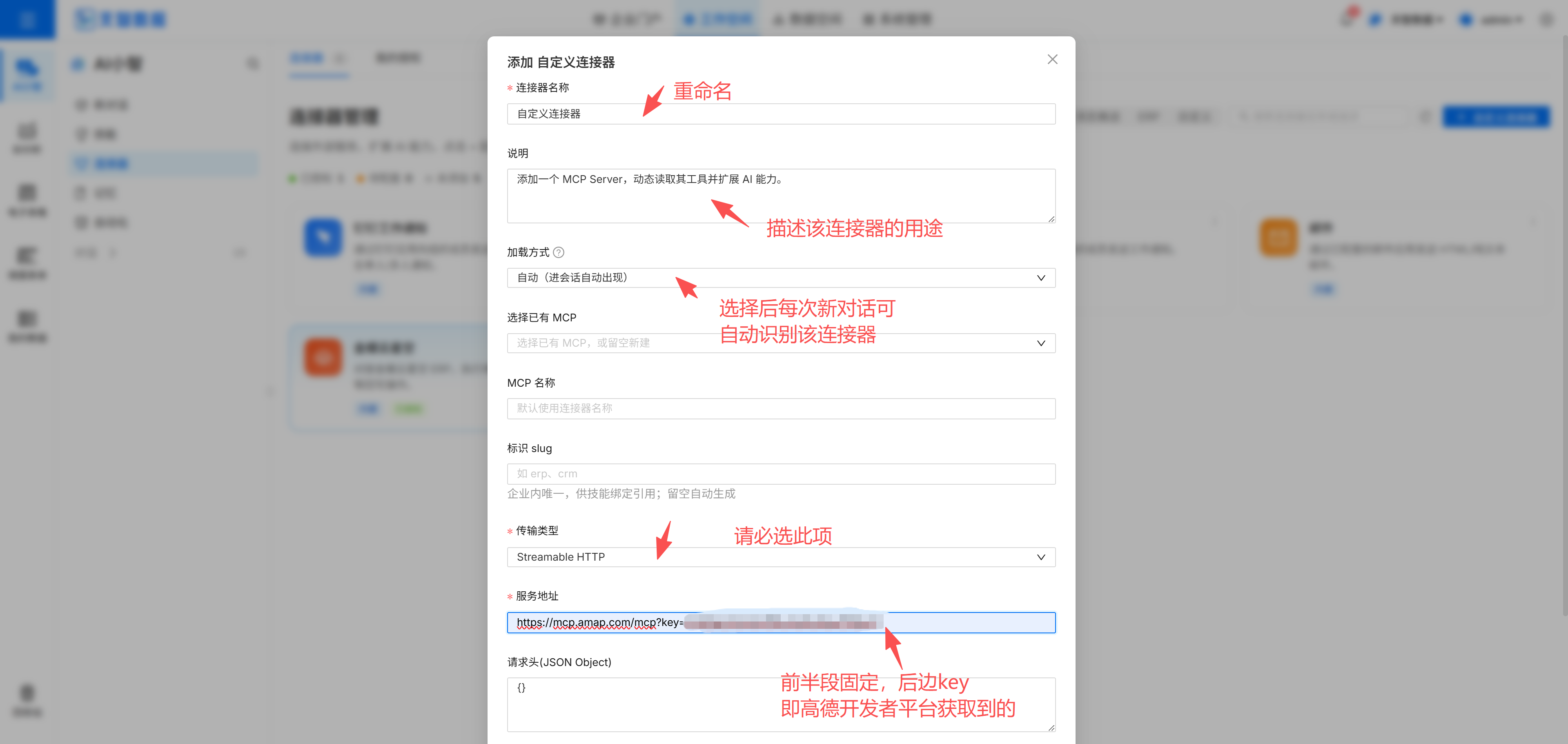Expand the 选择已有 MCP dropdown
Screen dimensions: 1568x744
point(781,343)
